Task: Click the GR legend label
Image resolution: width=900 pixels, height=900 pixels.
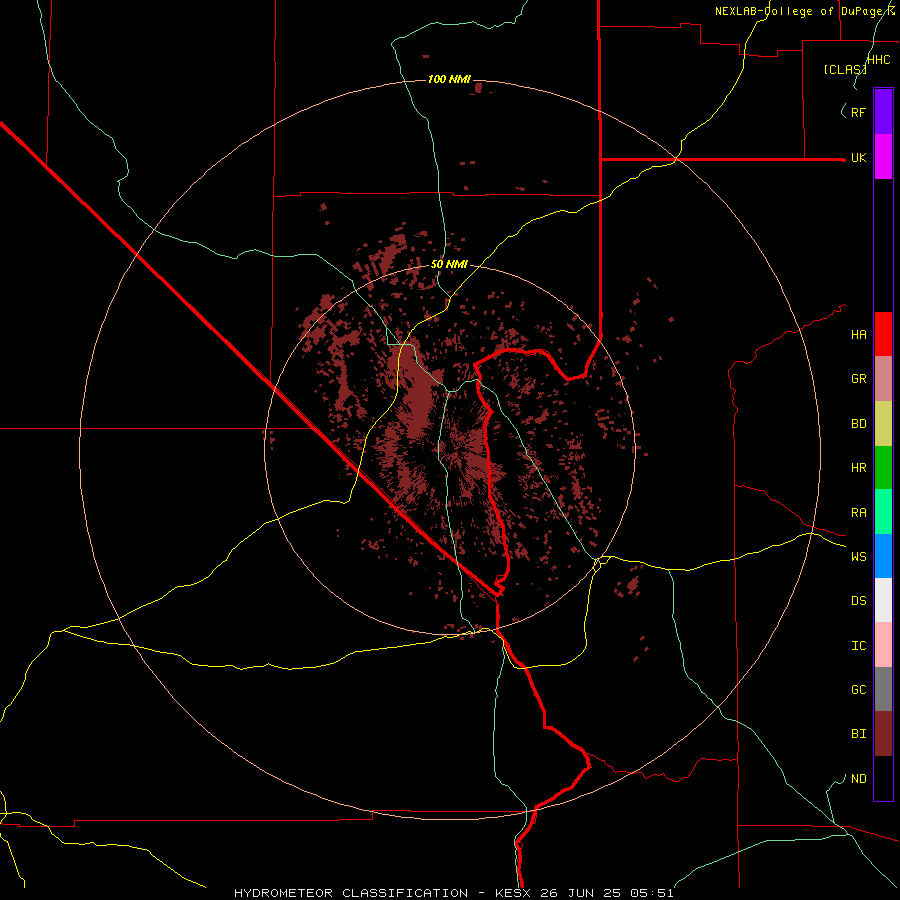Action: 858,379
